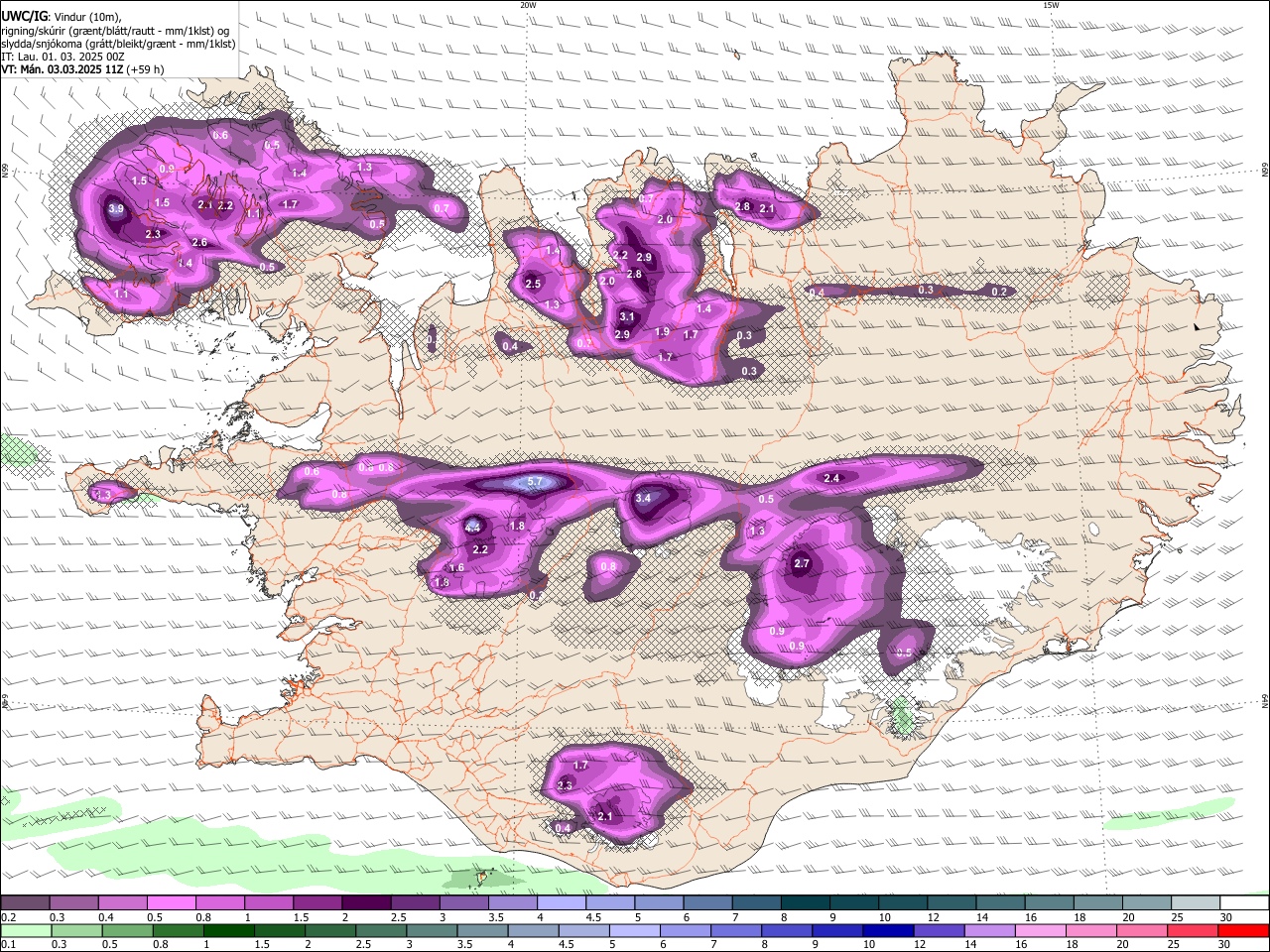Pick the bright red swatch after 30 in rain legend
1270x952 pixels.
click(x=1244, y=931)
